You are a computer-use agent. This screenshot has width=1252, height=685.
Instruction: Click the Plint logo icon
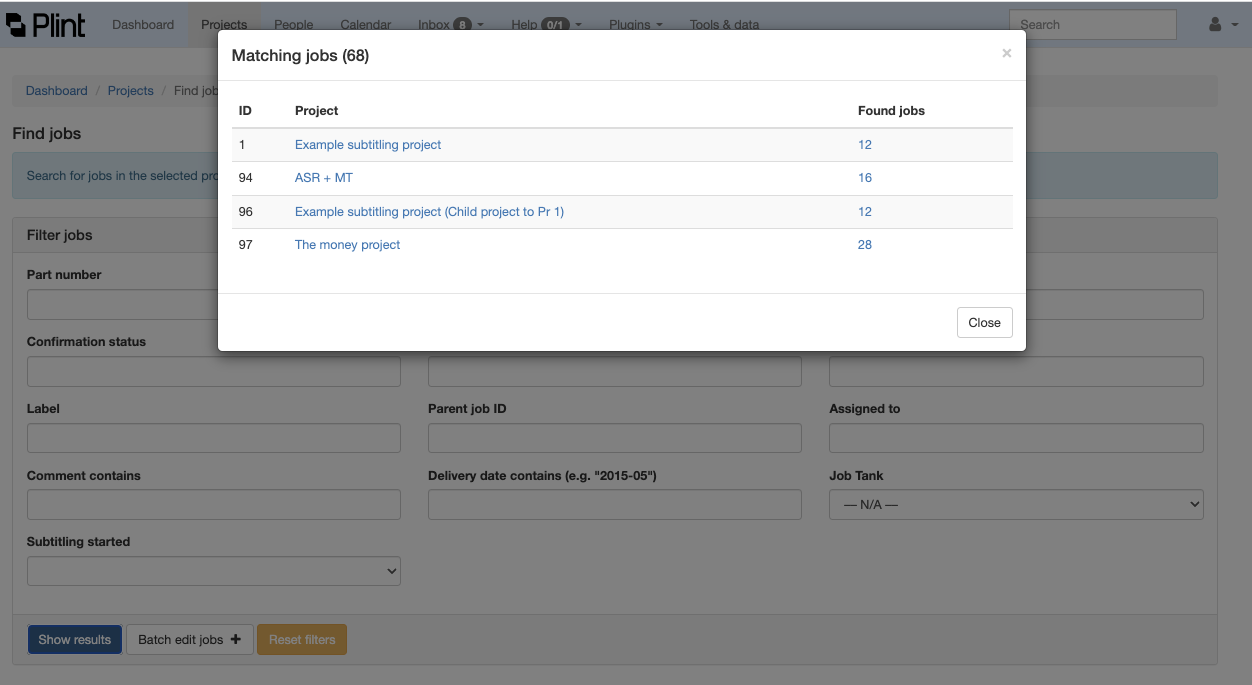[x=46, y=24]
